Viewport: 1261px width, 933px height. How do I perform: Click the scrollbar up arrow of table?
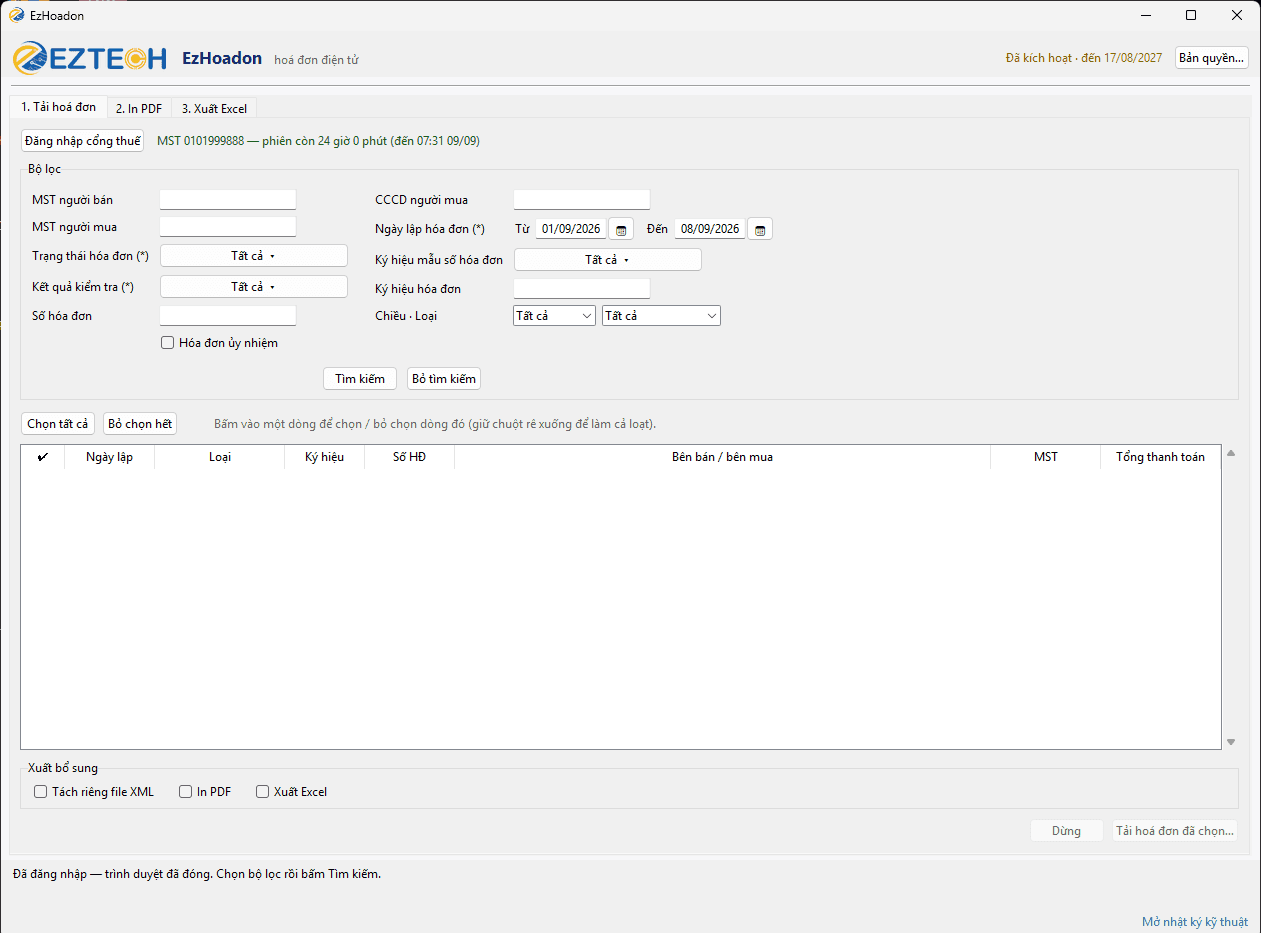point(1231,454)
